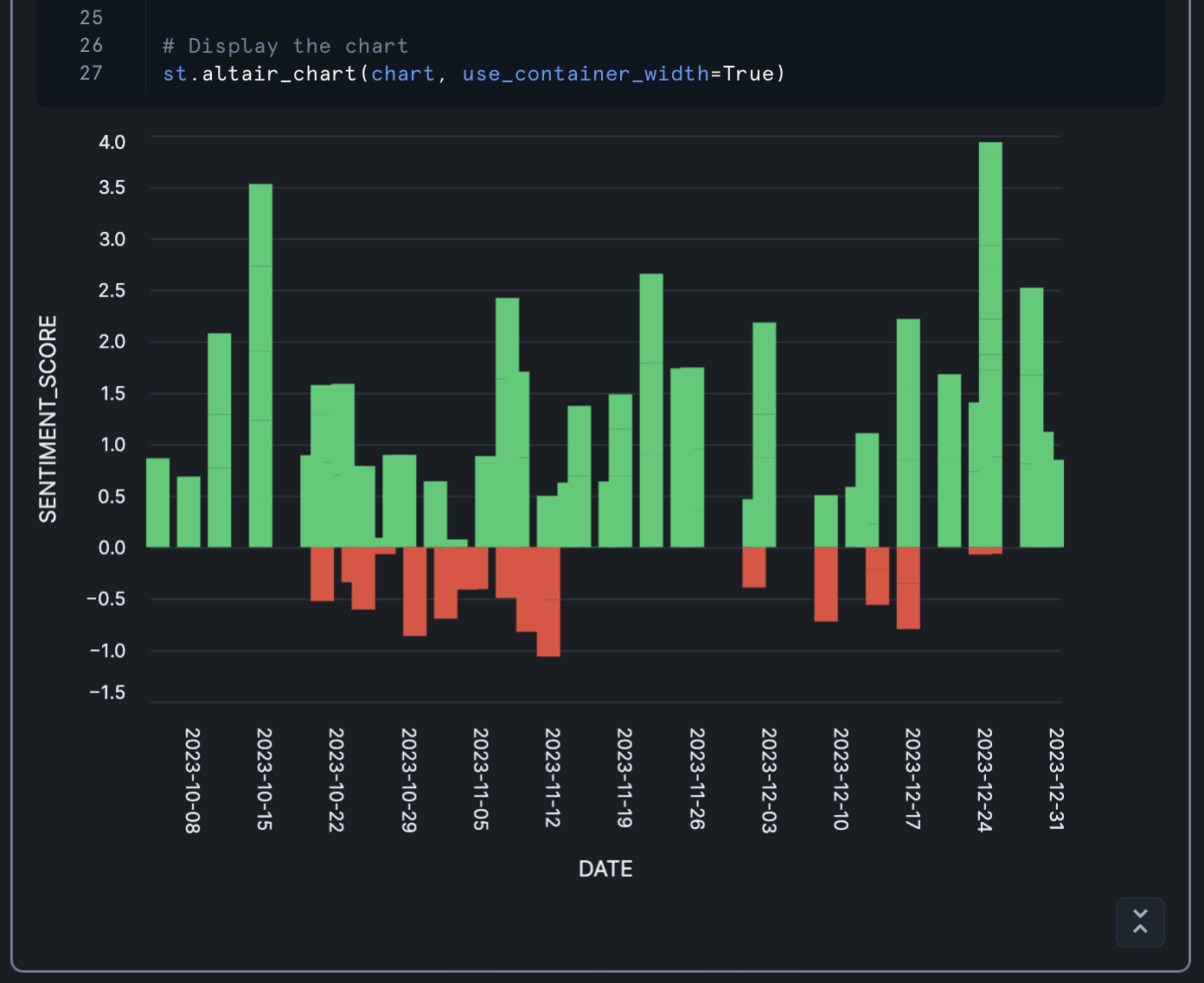This screenshot has width=1204, height=983.
Task: Click the 2023-12-31 date tick label
Action: tap(1055, 778)
